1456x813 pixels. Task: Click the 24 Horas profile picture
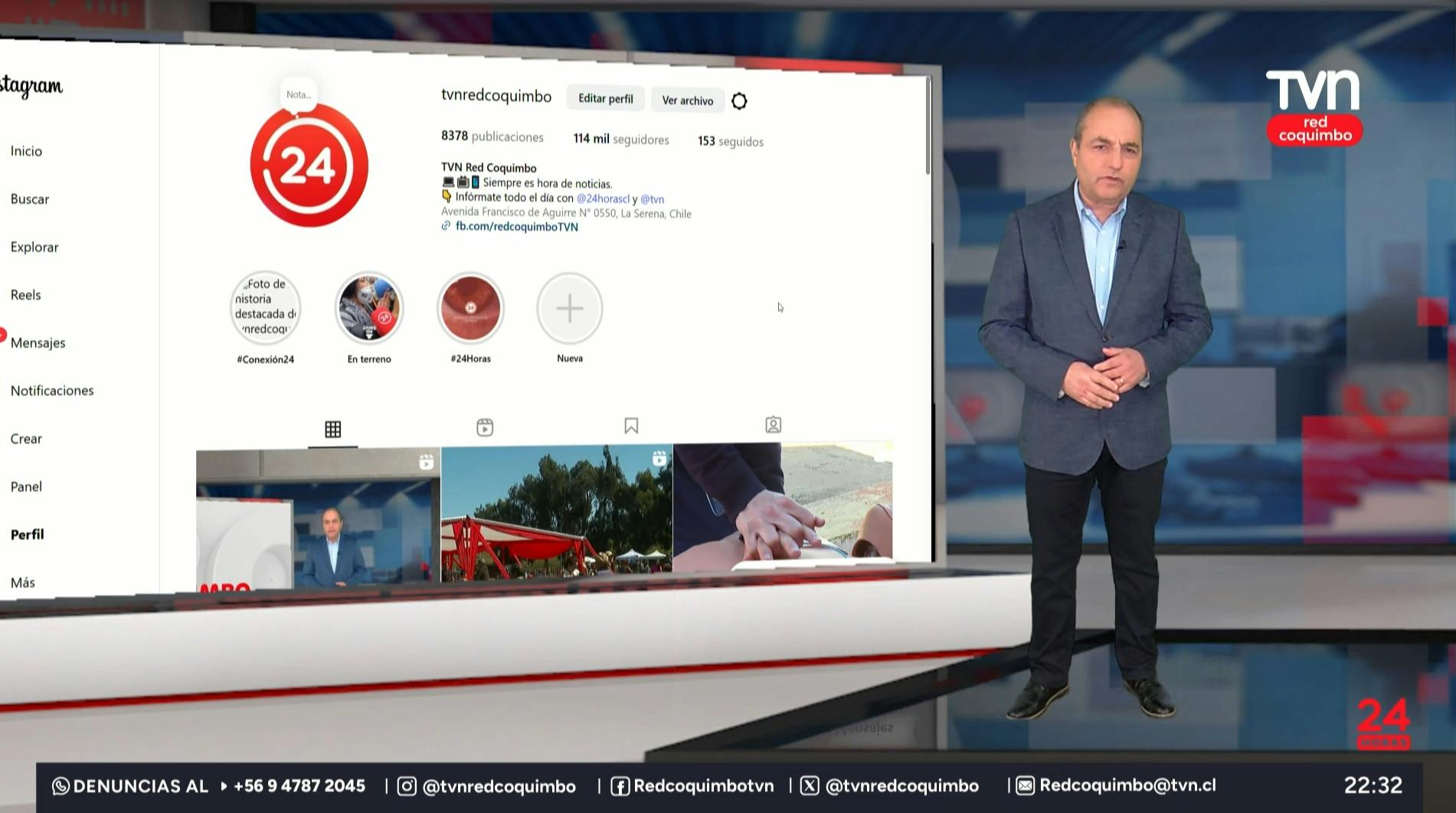[x=309, y=166]
